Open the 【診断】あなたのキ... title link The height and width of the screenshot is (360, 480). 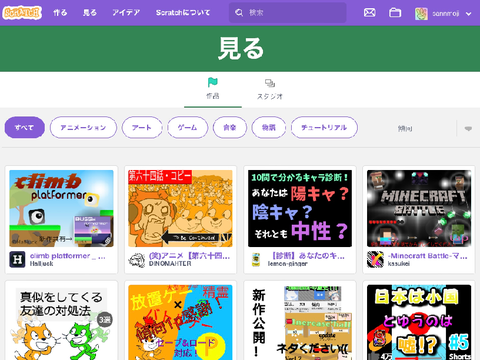coord(308,256)
